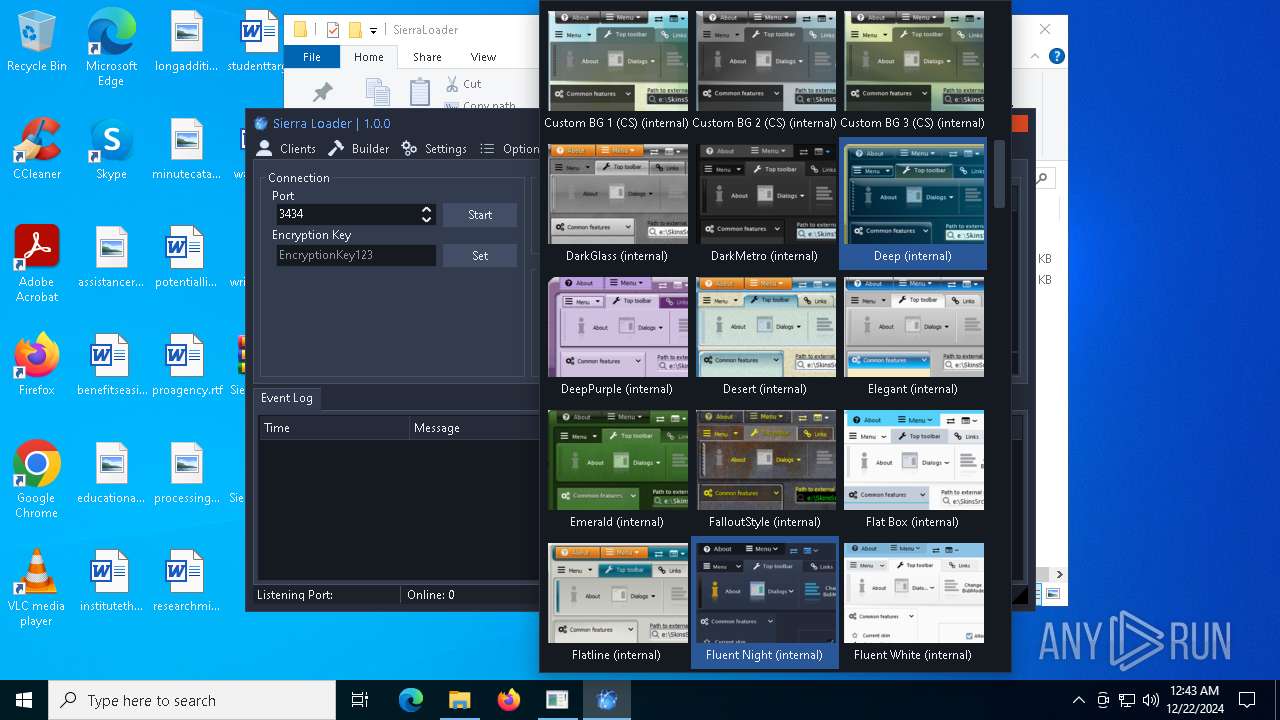Select the CCleaner desktop shortcut

(37, 149)
